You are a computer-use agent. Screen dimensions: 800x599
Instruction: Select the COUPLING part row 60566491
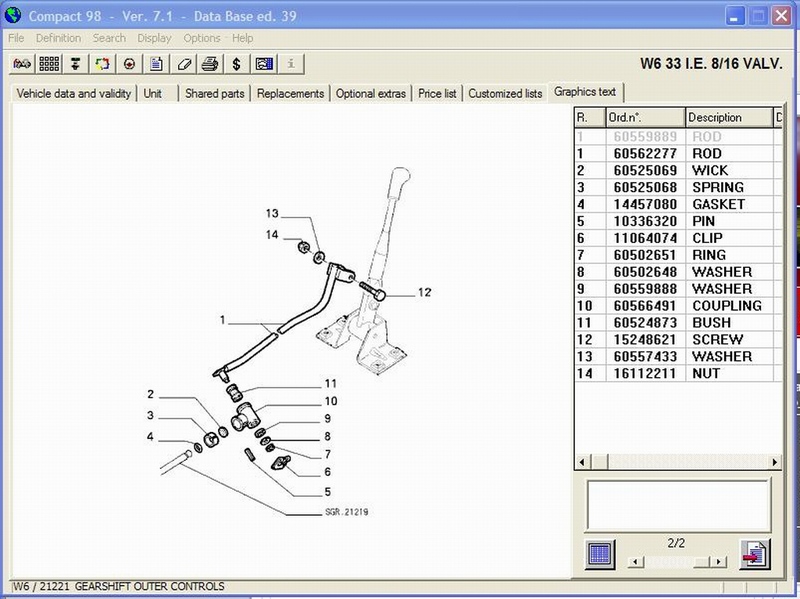tap(680, 306)
